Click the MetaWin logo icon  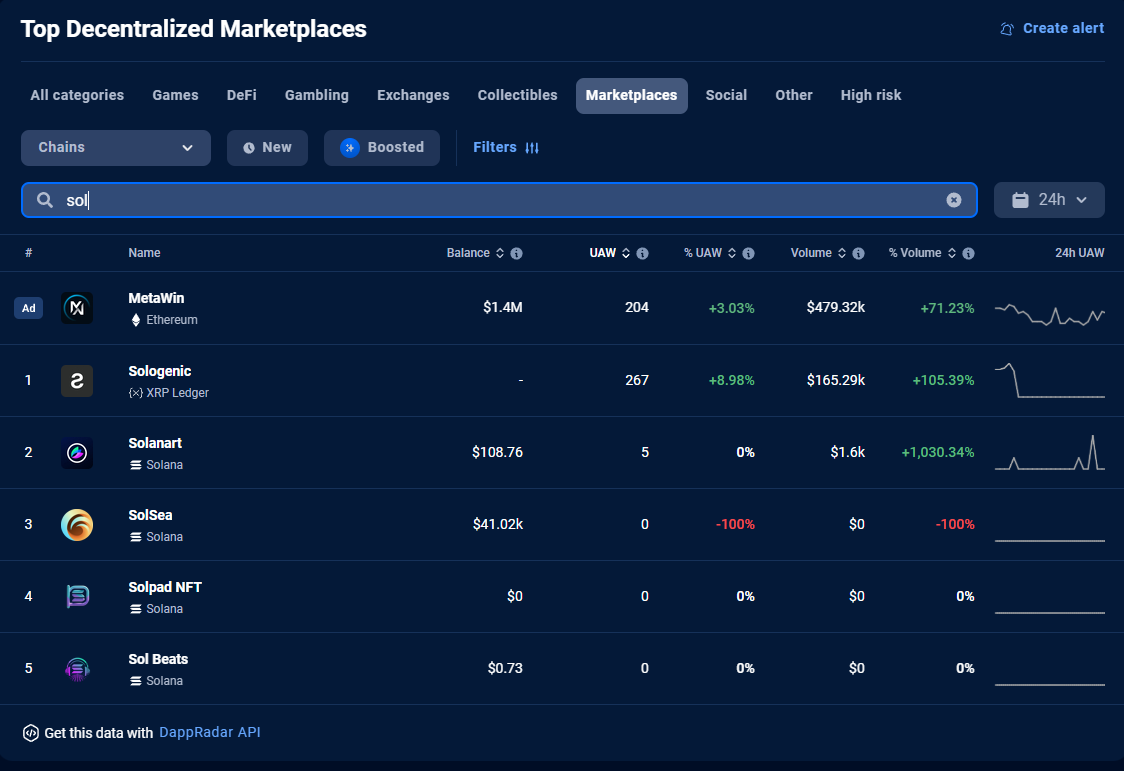tap(77, 308)
